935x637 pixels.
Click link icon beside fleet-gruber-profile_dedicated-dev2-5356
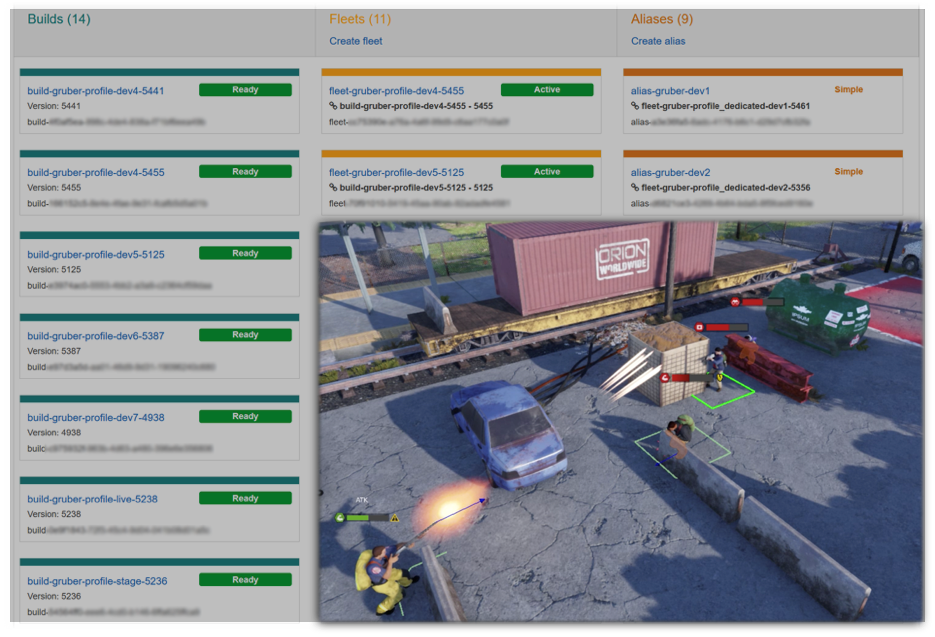coord(635,187)
